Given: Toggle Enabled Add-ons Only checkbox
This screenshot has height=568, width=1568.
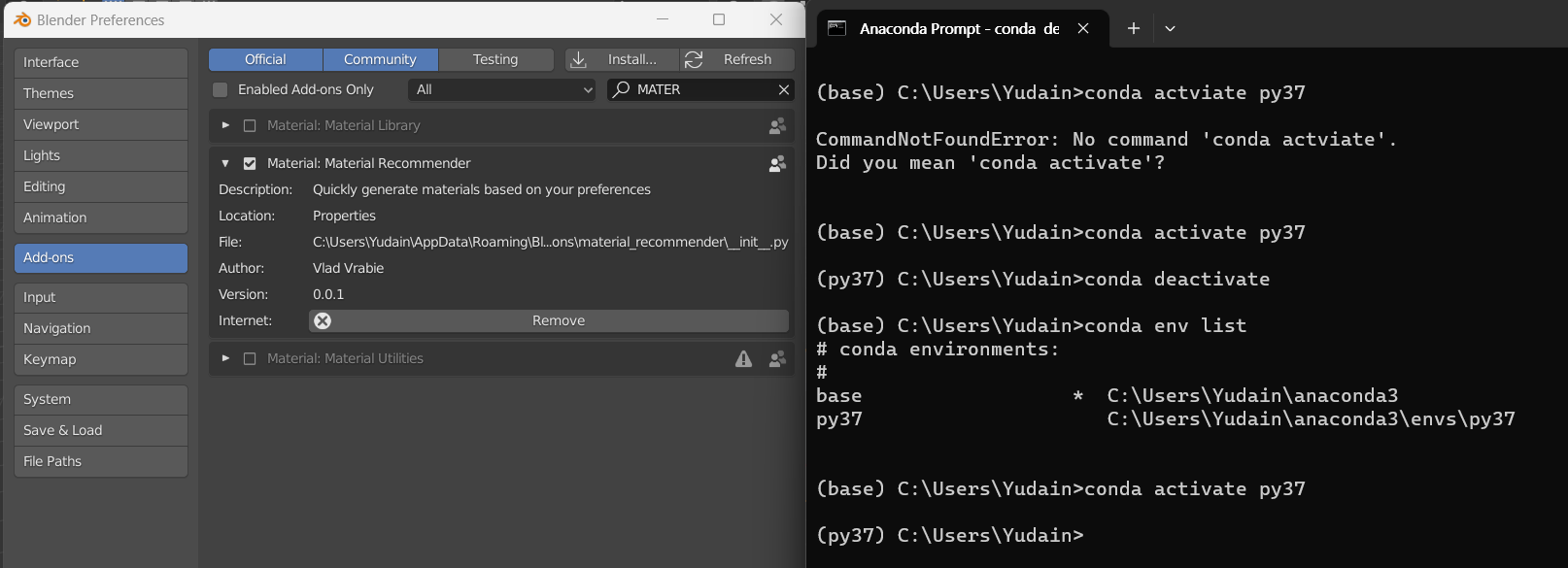Looking at the screenshot, I should tap(221, 89).
